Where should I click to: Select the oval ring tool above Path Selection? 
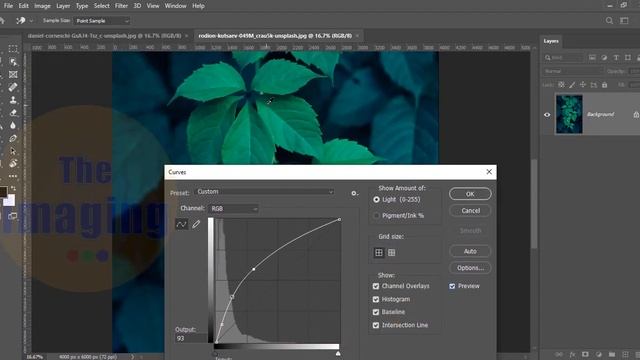tap(13, 138)
